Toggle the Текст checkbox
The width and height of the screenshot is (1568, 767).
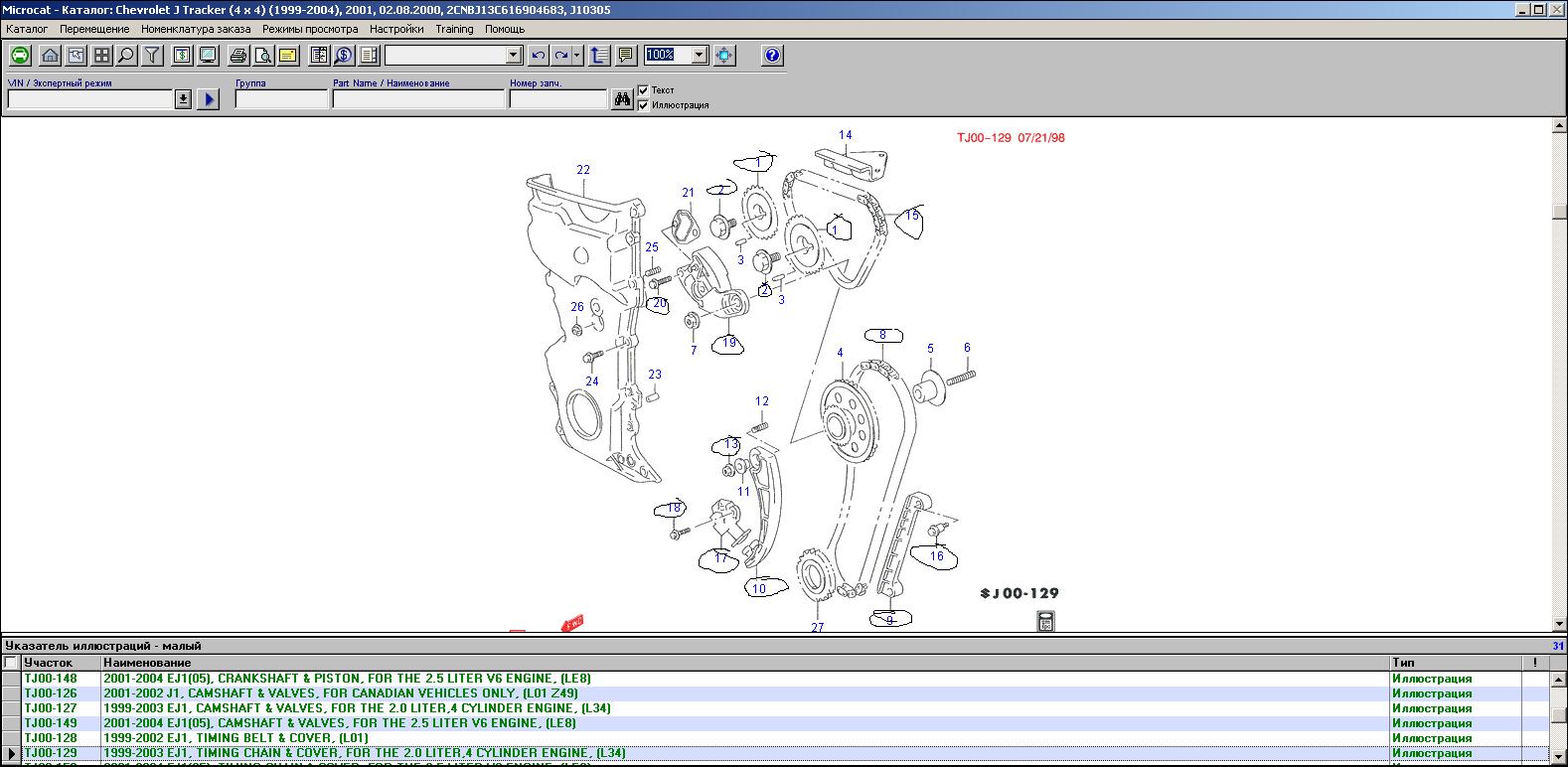(643, 90)
